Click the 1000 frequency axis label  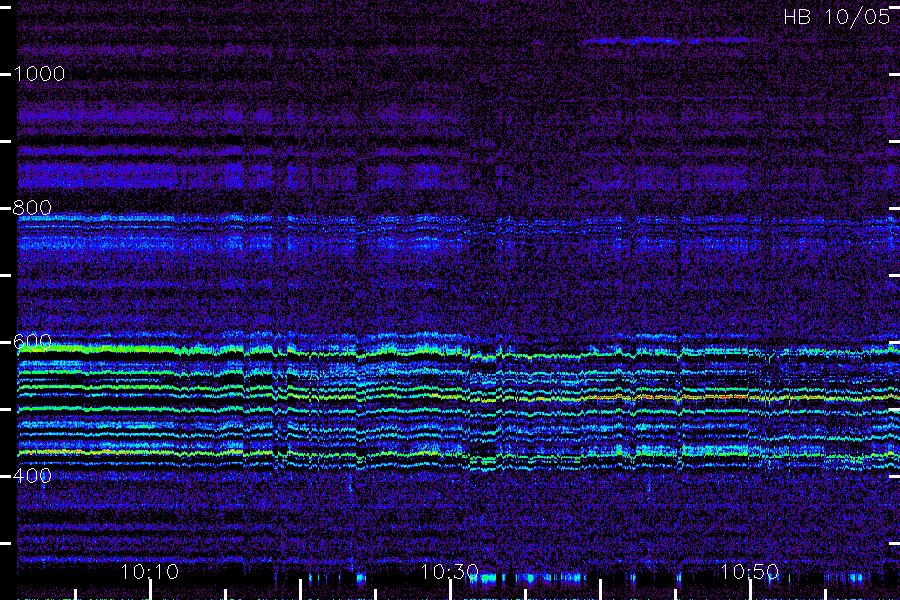click(x=39, y=74)
